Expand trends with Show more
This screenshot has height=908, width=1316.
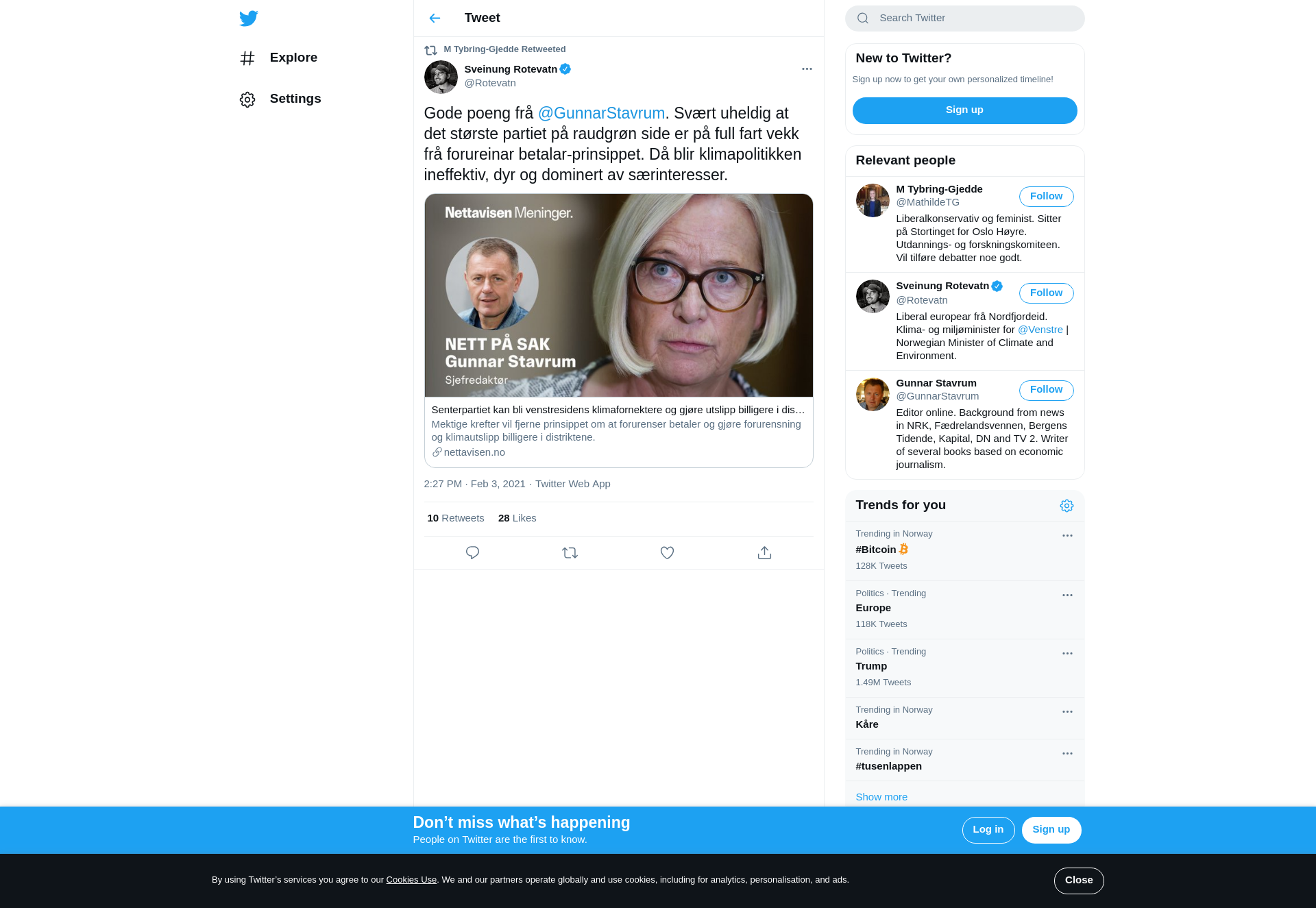pyautogui.click(x=881, y=797)
